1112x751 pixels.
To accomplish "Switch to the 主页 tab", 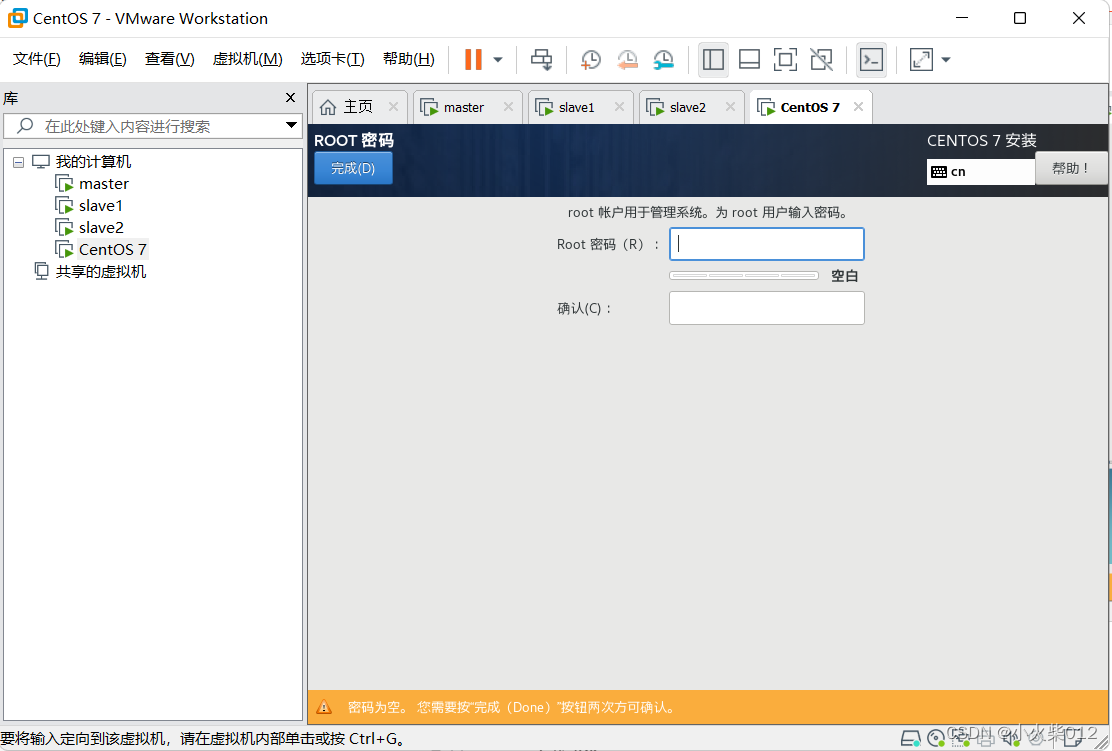I will coord(358,107).
